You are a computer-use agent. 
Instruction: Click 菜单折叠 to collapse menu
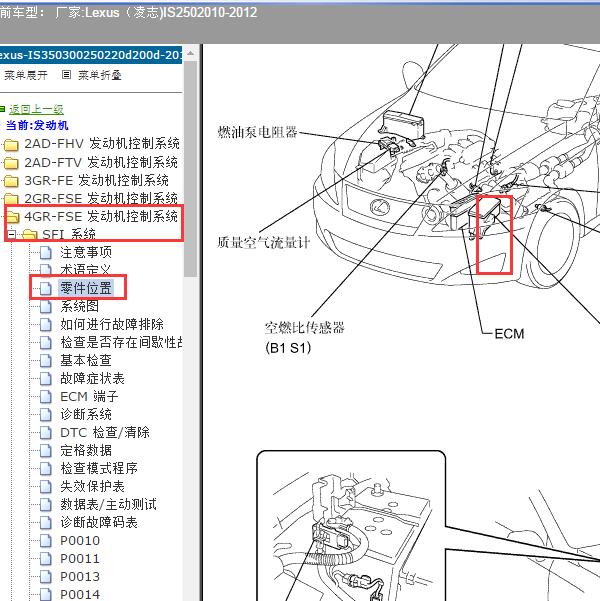pos(100,75)
